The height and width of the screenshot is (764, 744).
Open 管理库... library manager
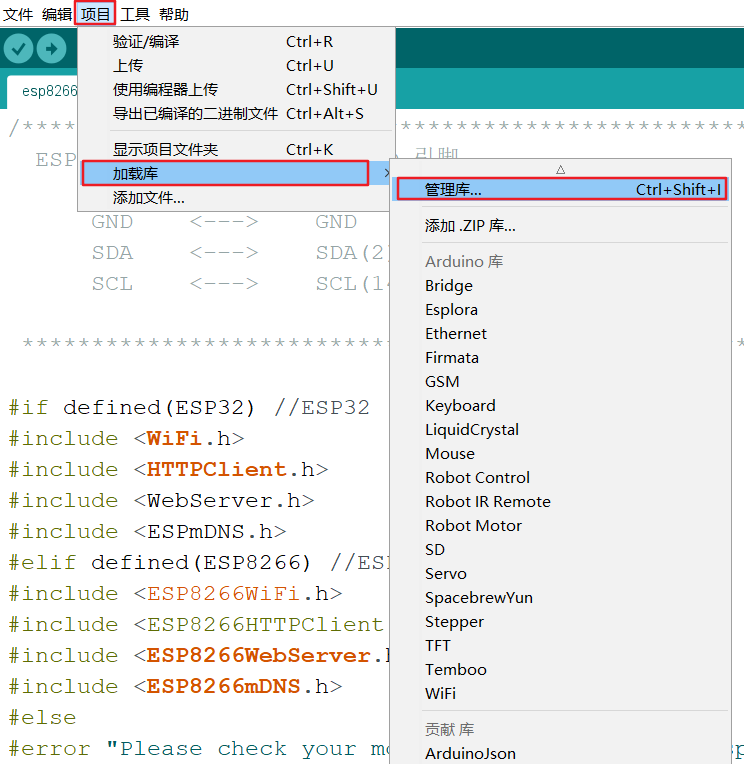coord(562,189)
